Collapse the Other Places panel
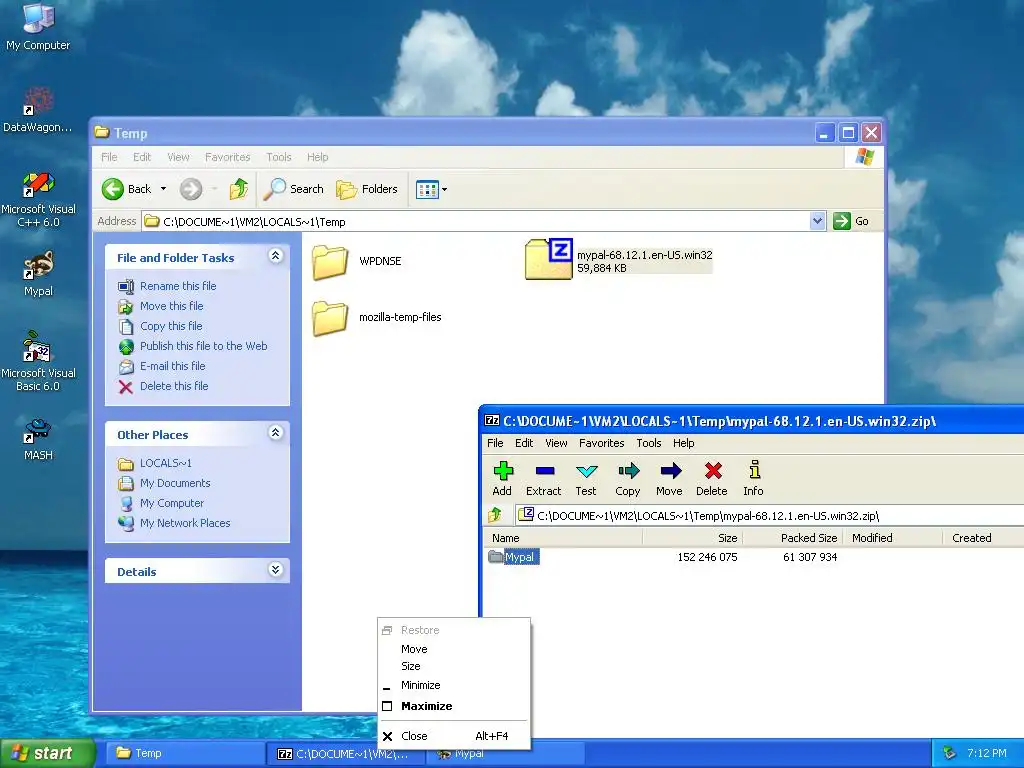The image size is (1024, 768). [276, 433]
